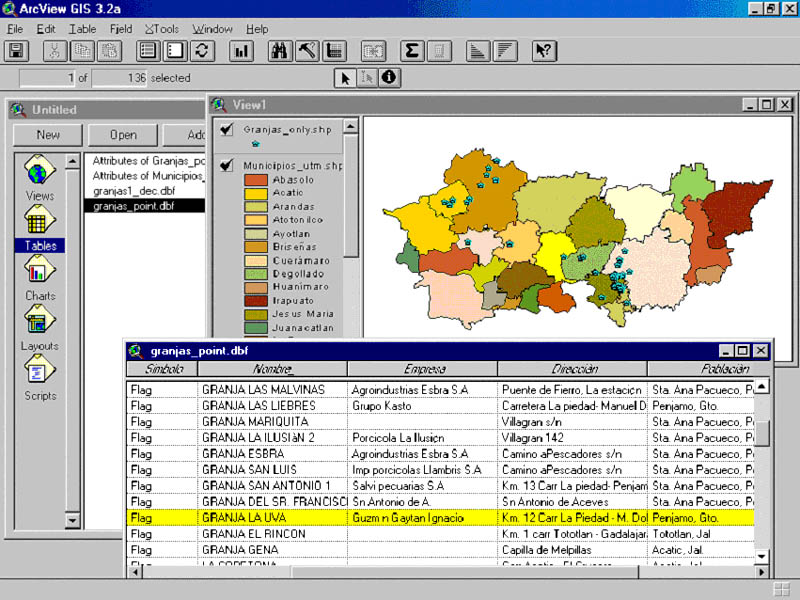Click the Save Project icon in toolbar
This screenshot has height=600, width=800.
17,51
